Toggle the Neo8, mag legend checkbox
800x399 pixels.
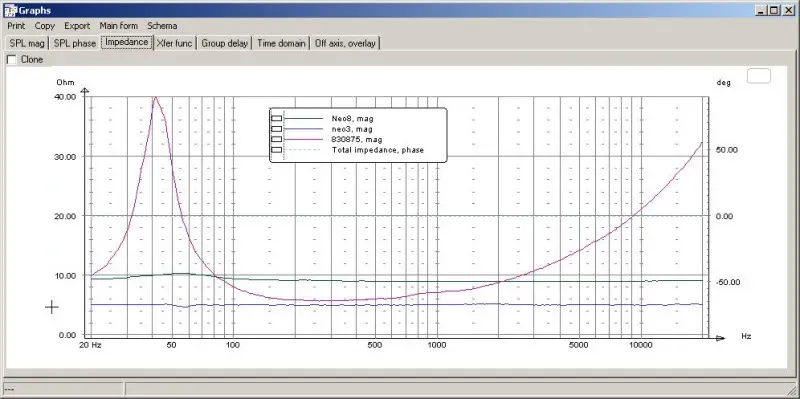277,118
